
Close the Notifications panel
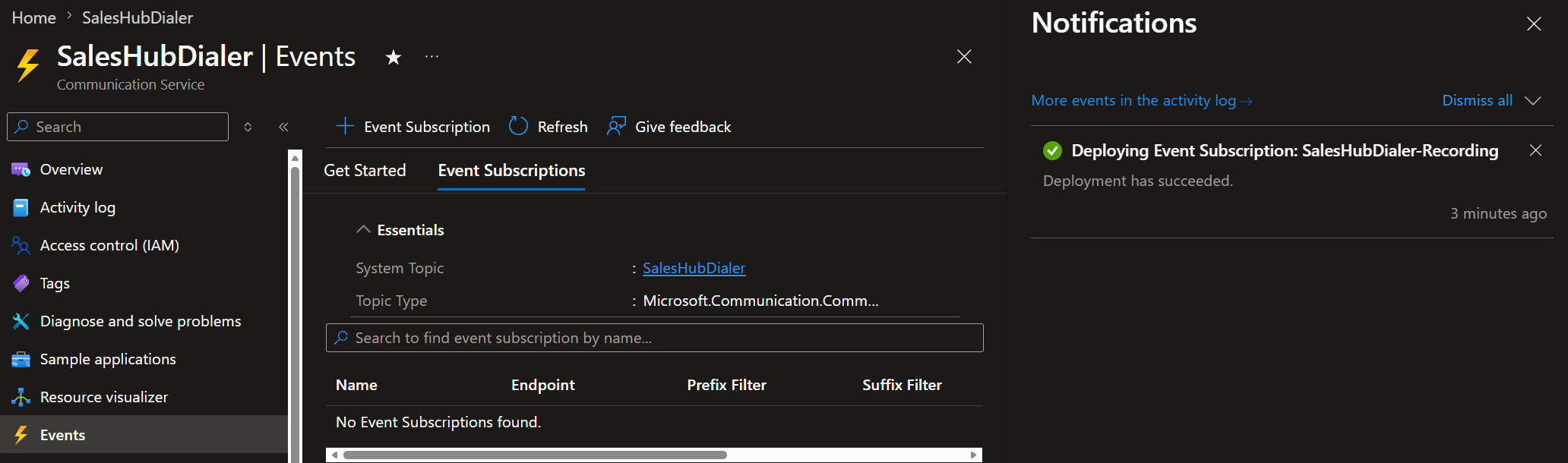(1534, 24)
